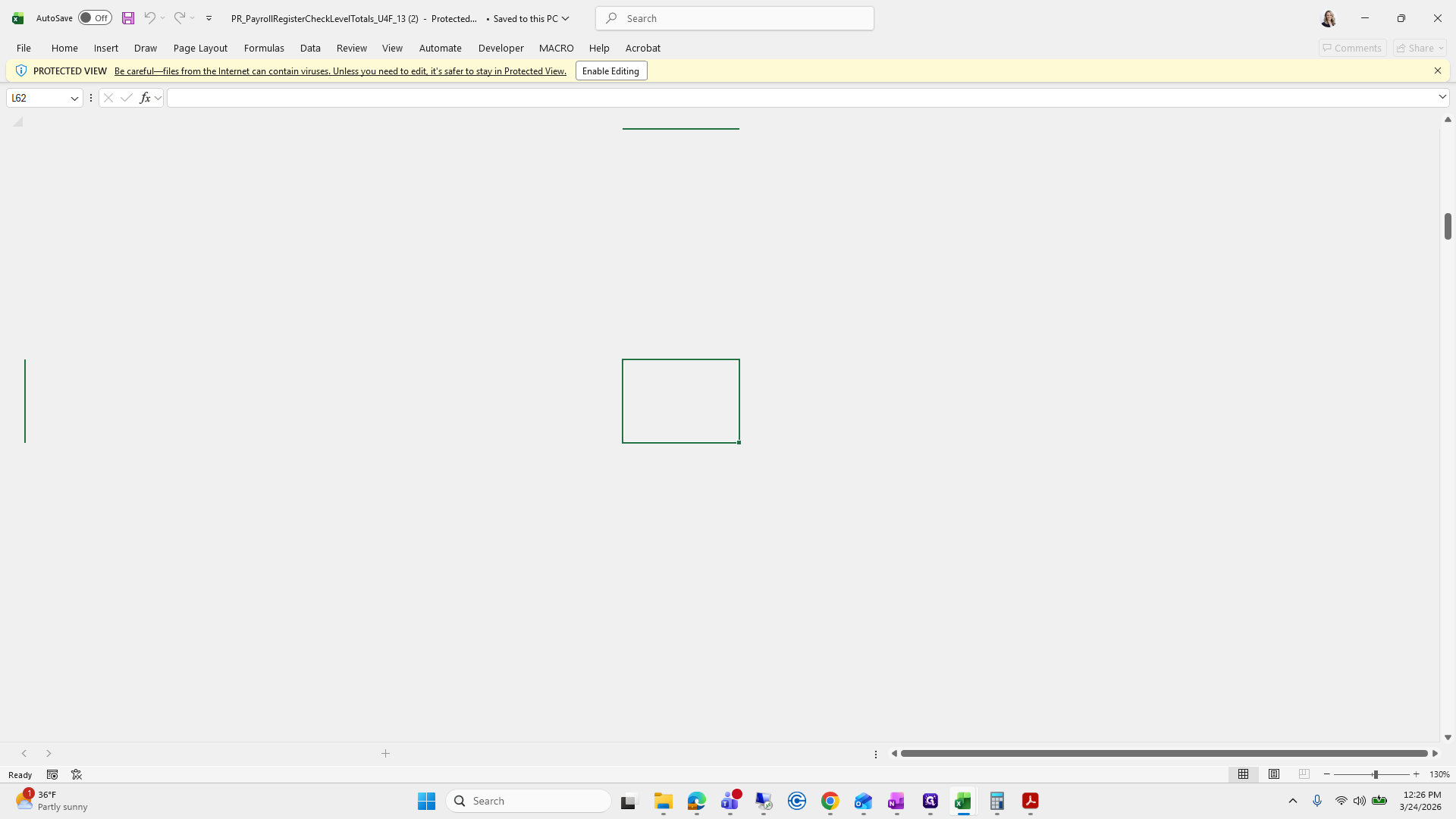Open the Formulas ribbon tab
The image size is (1456, 819).
264,48
